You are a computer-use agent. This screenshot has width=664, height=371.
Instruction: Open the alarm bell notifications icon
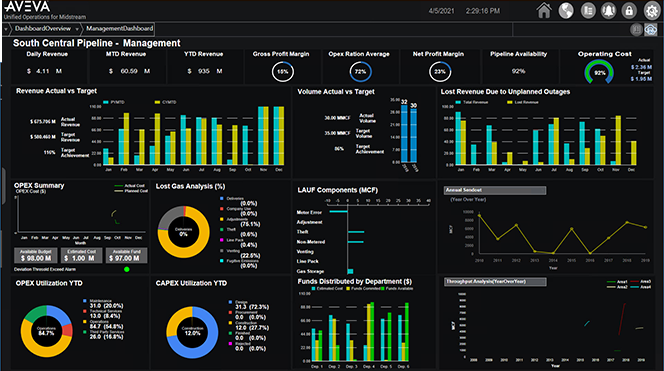609,11
